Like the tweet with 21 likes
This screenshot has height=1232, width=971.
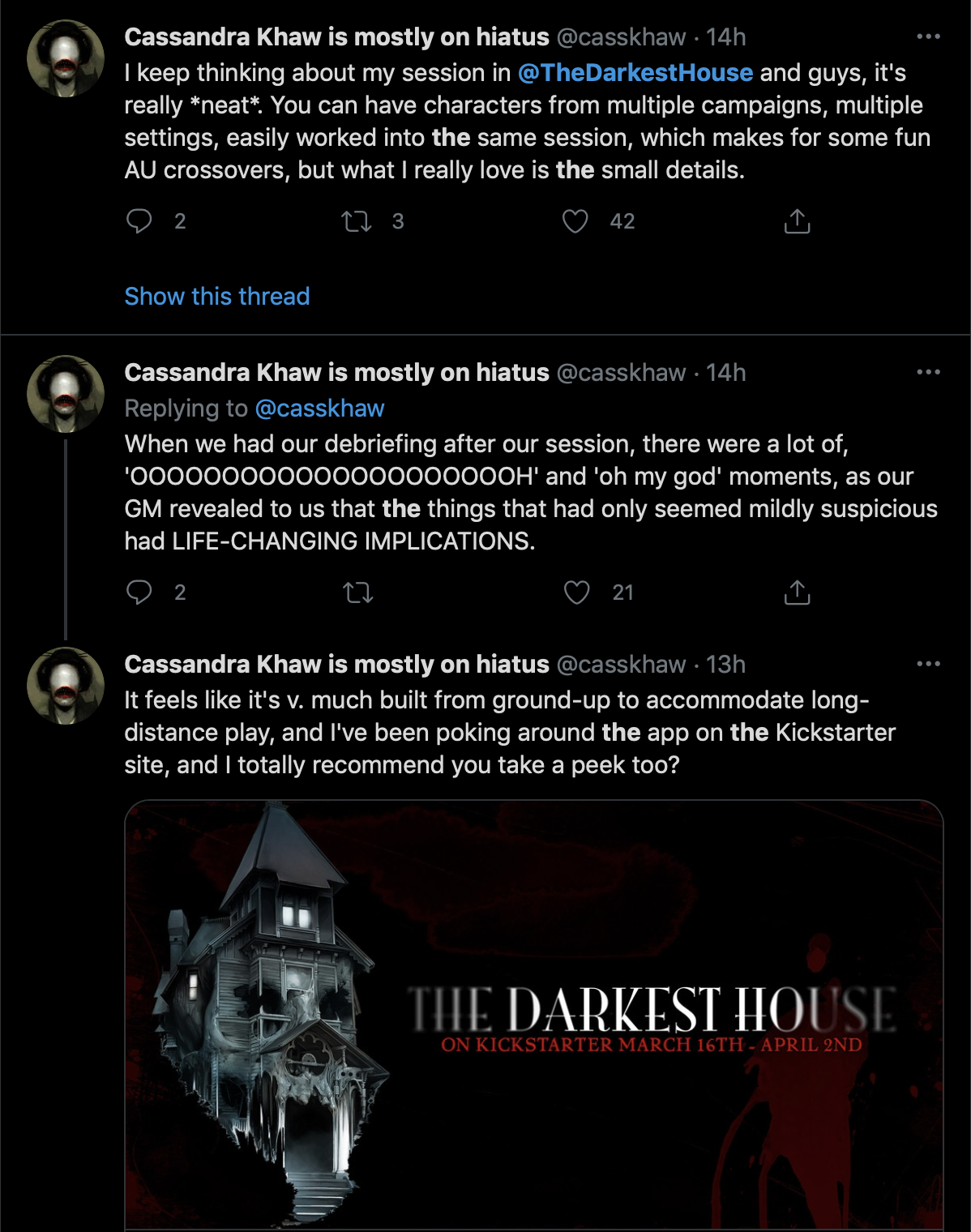[x=576, y=592]
